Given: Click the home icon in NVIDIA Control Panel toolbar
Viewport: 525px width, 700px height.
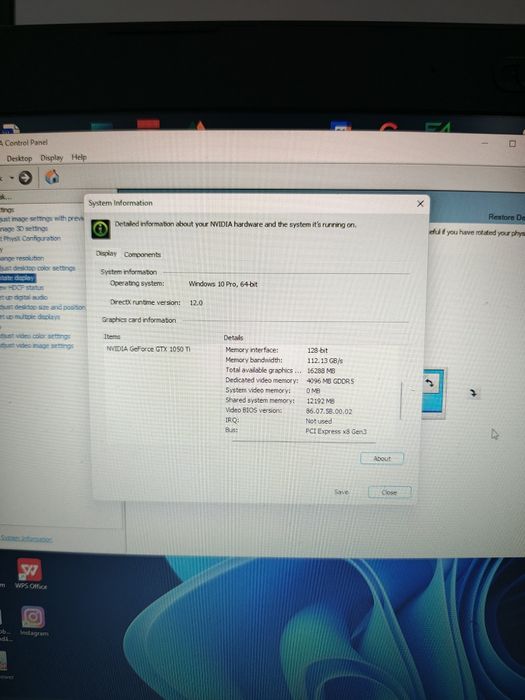Looking at the screenshot, I should point(52,177).
